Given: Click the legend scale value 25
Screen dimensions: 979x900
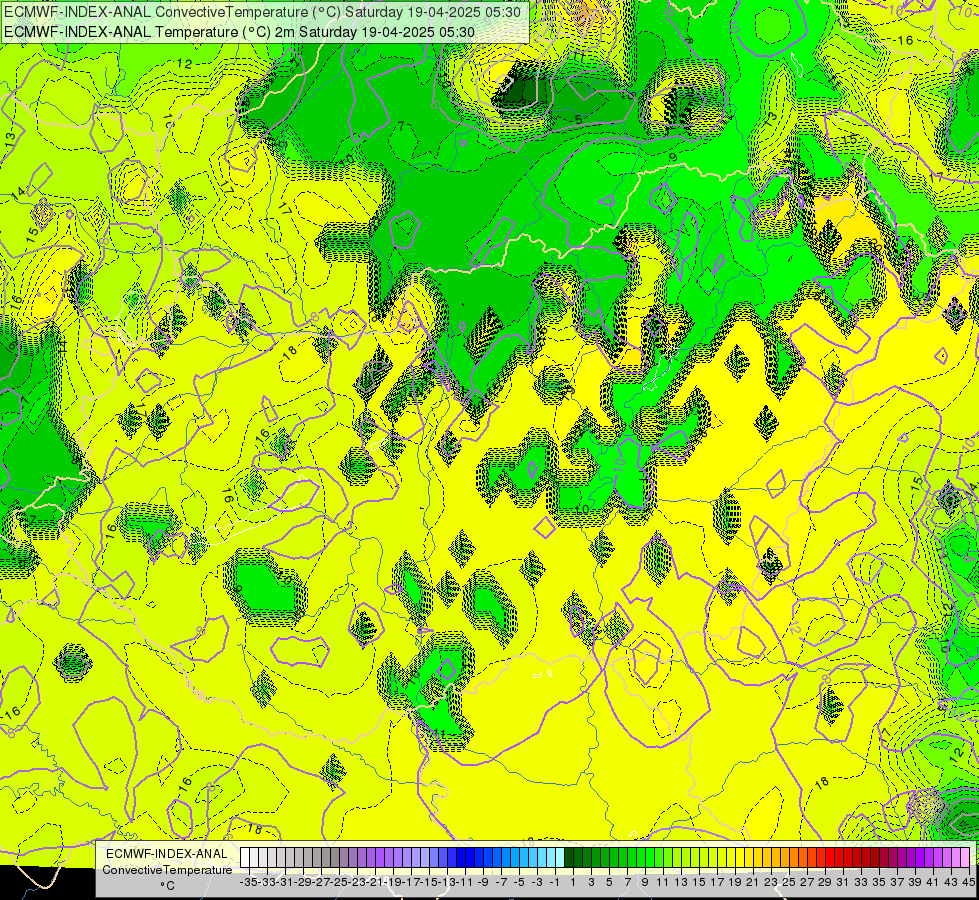Looking at the screenshot, I should click(789, 882).
